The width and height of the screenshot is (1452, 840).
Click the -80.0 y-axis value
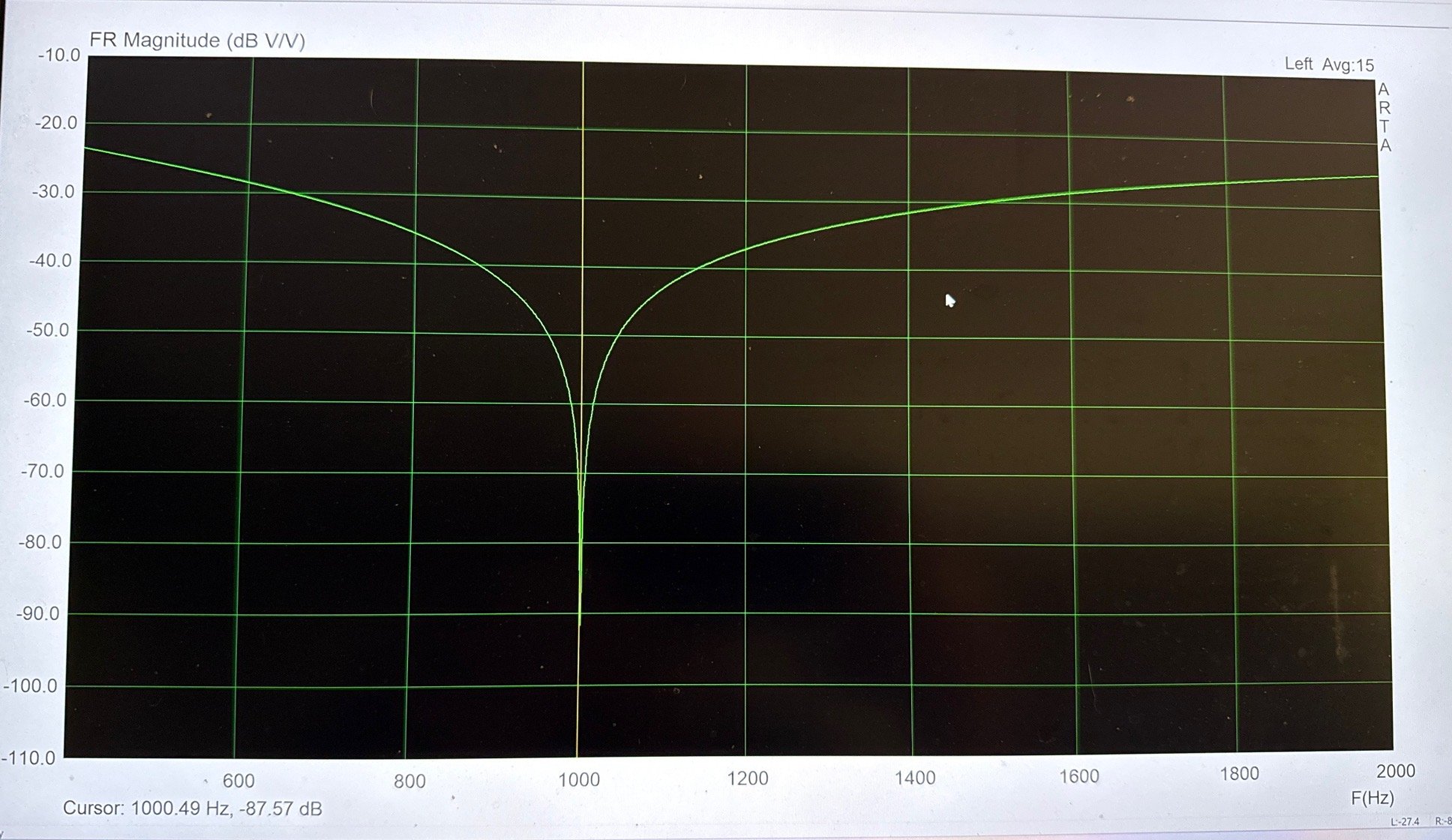40,541
